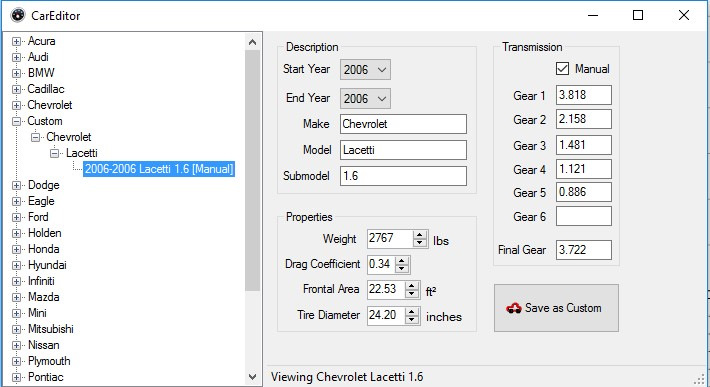Viewport: 710px width, 387px height.
Task: Collapse the Chevrolet node under Custom
Action: tap(35, 137)
